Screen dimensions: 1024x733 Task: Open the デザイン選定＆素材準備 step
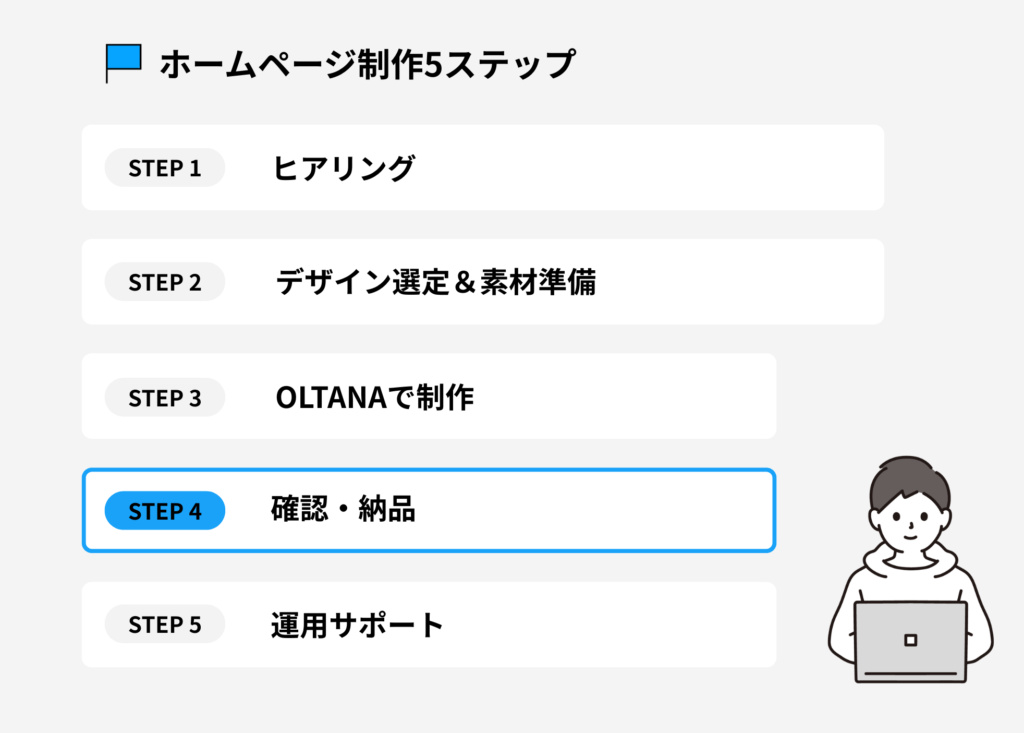(435, 283)
